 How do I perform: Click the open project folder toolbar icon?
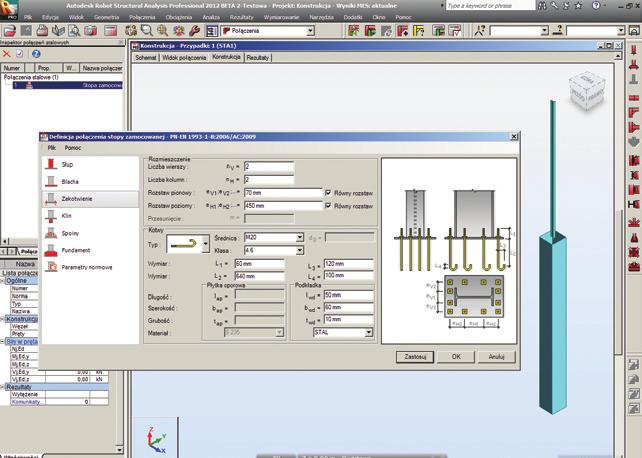click(9, 31)
